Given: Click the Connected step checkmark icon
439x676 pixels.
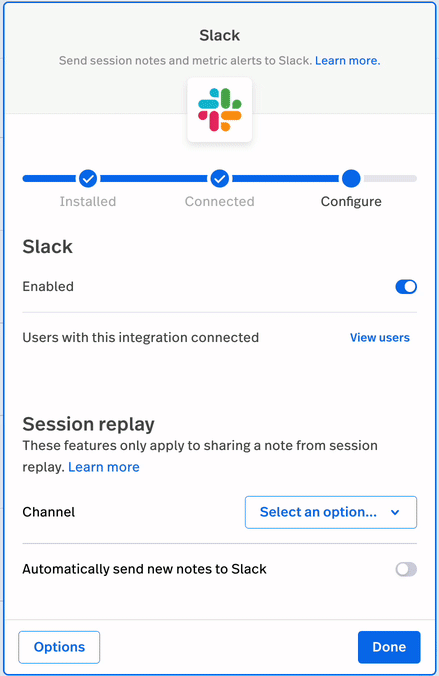Looking at the screenshot, I should pos(220,178).
